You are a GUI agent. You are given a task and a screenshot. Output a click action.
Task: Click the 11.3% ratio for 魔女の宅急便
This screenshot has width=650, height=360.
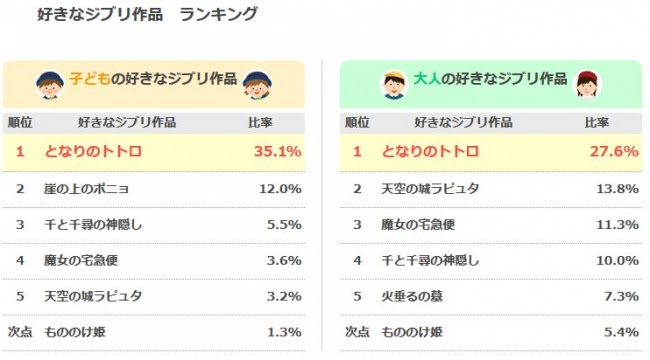point(617,225)
